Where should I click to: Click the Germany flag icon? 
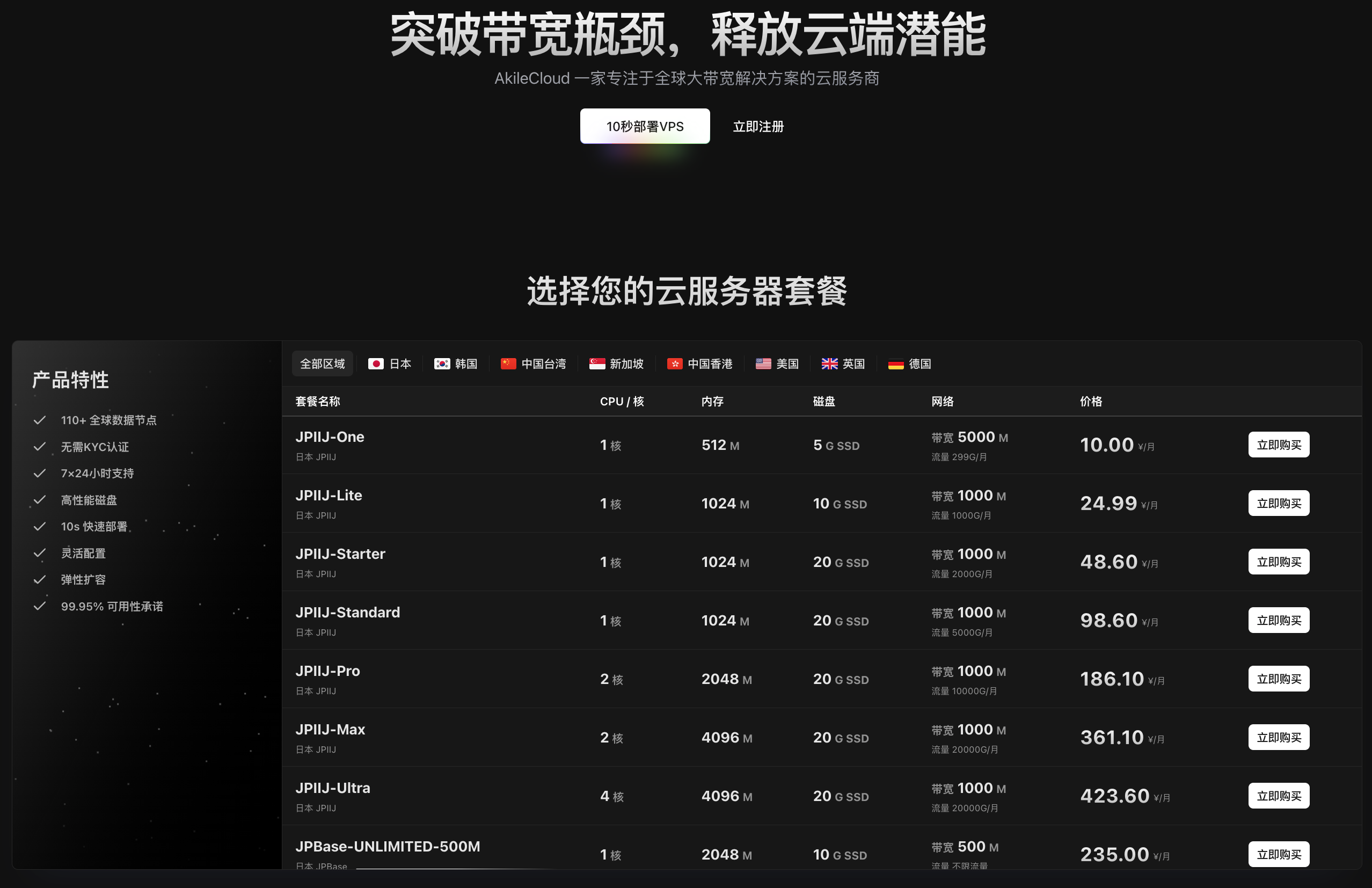pos(896,364)
